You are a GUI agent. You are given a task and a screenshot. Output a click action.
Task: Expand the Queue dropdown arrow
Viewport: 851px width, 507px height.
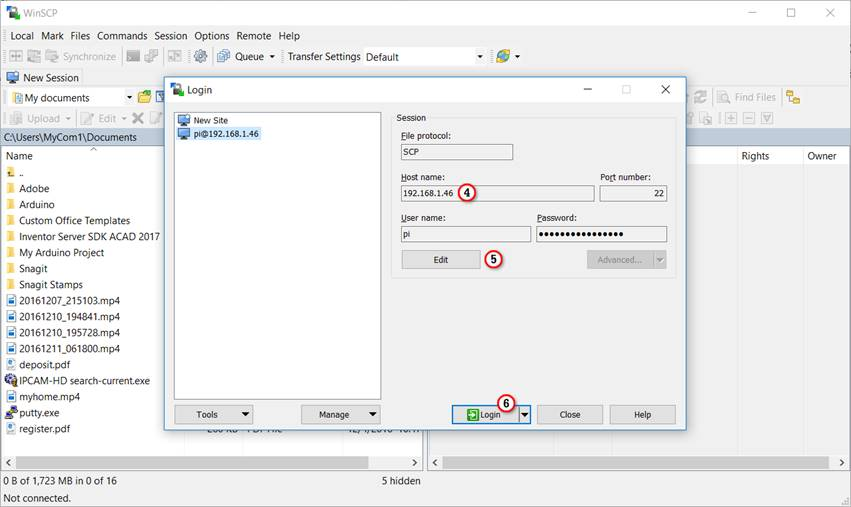click(272, 56)
